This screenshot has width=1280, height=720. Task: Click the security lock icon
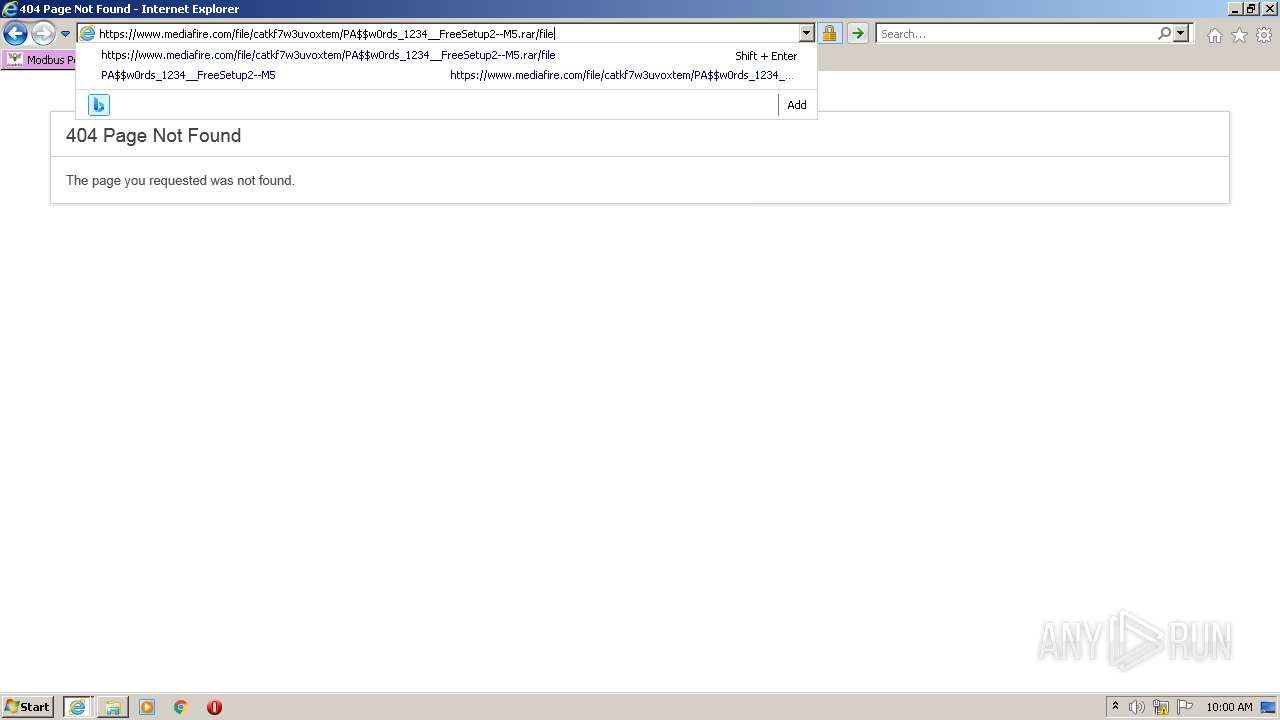pyautogui.click(x=829, y=34)
